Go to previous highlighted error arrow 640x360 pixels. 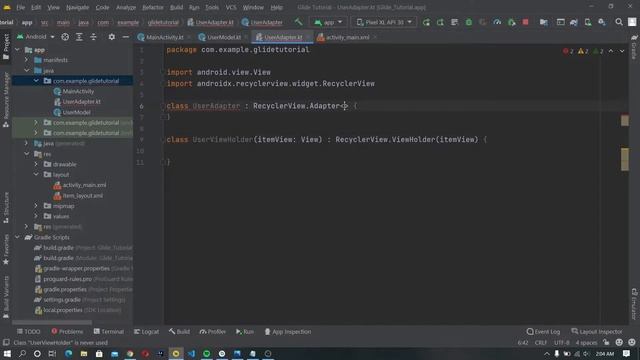tap(611, 51)
